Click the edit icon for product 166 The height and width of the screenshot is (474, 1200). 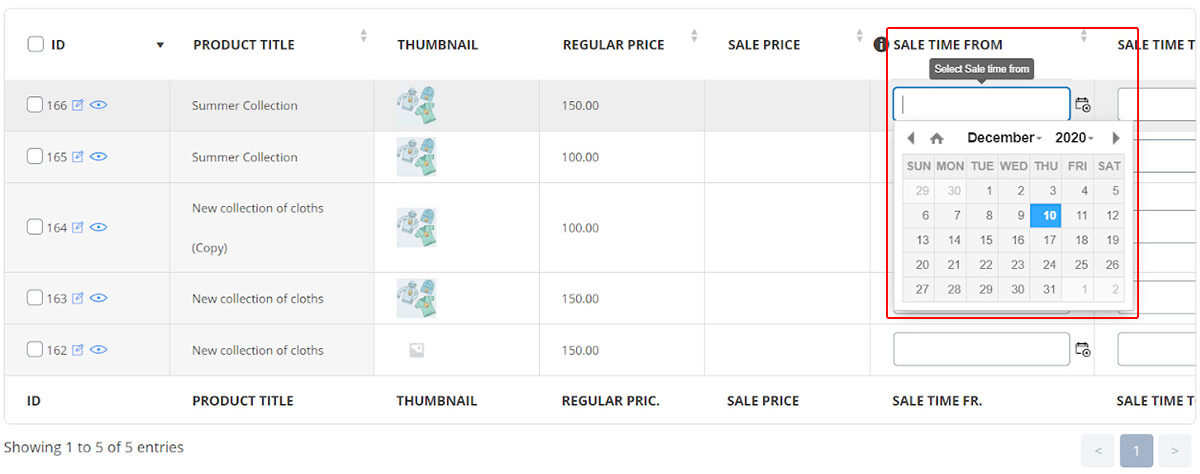click(x=78, y=105)
